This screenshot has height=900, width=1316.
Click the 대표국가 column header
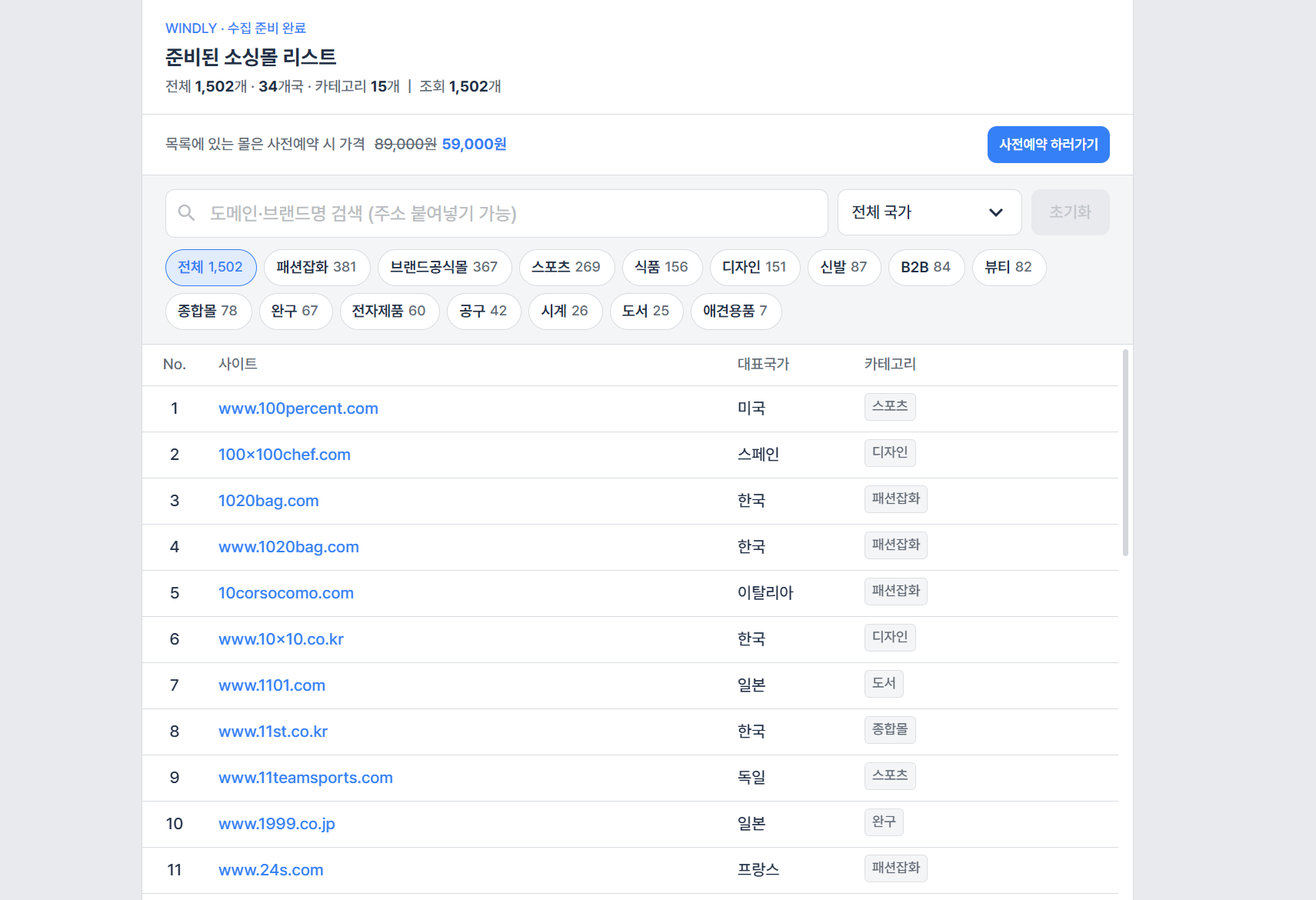763,364
